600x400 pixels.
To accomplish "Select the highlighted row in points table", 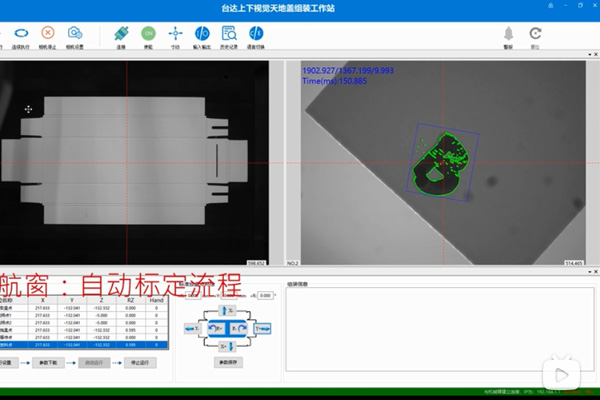I will pyautogui.click(x=84, y=345).
